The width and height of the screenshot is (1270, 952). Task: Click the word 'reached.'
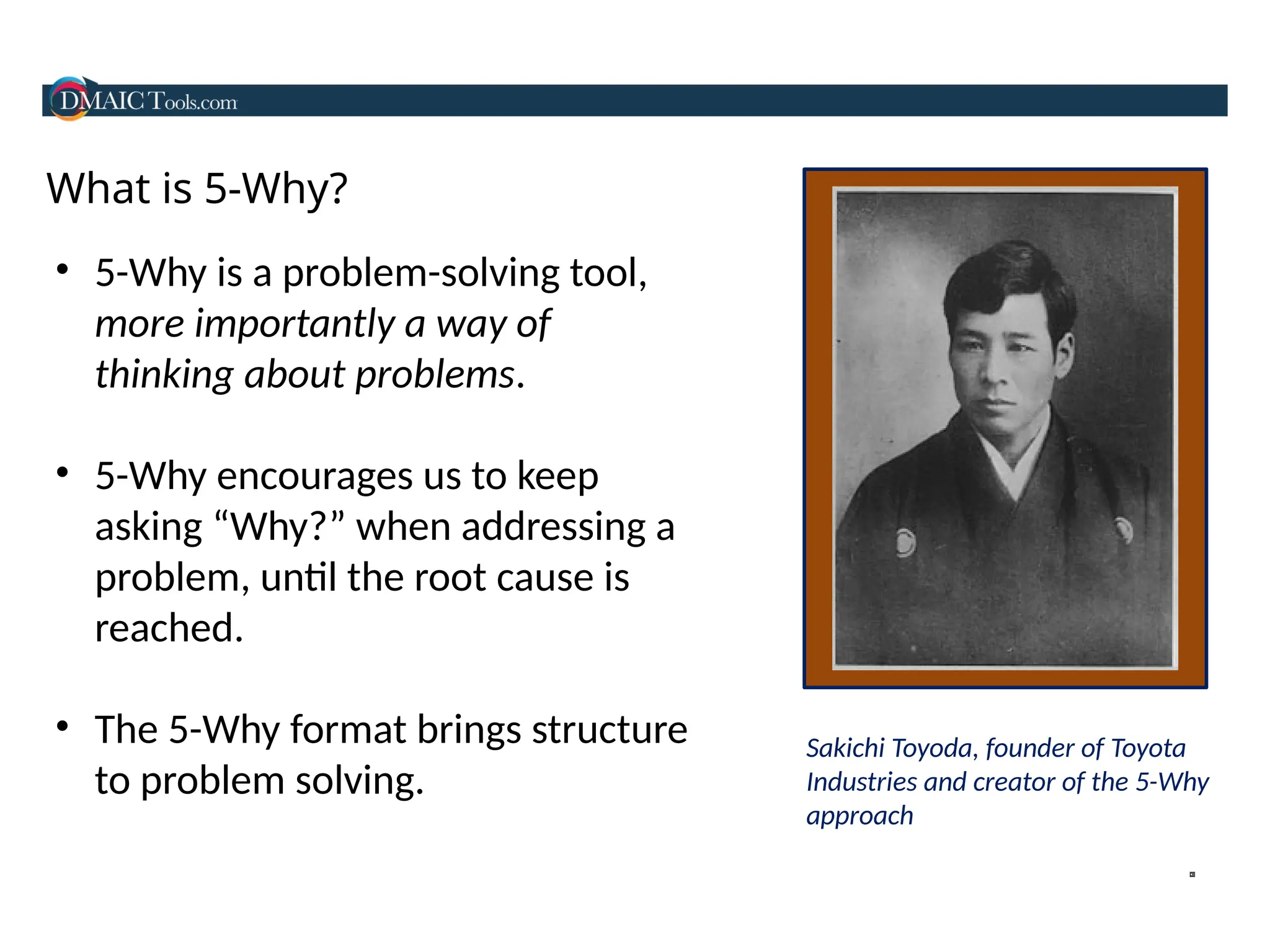coord(169,628)
